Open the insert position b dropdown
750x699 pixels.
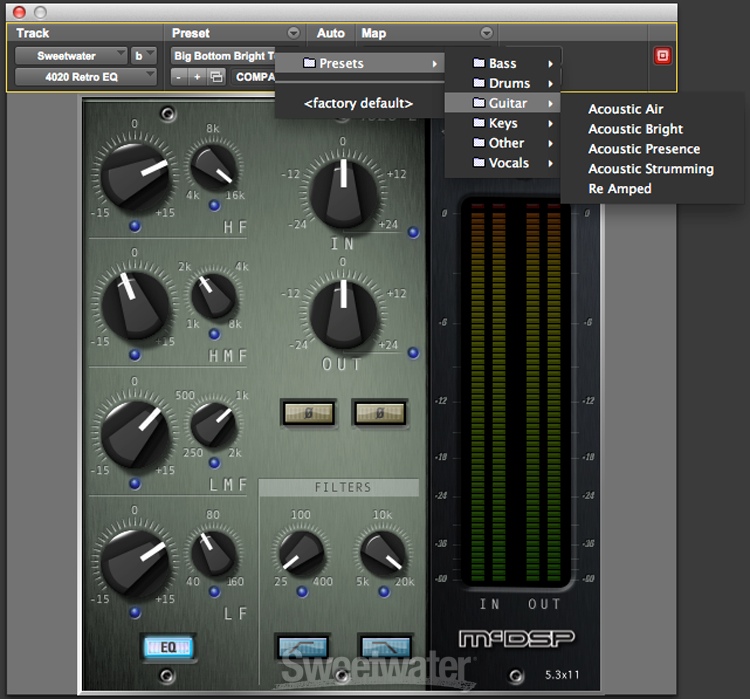(x=143, y=56)
